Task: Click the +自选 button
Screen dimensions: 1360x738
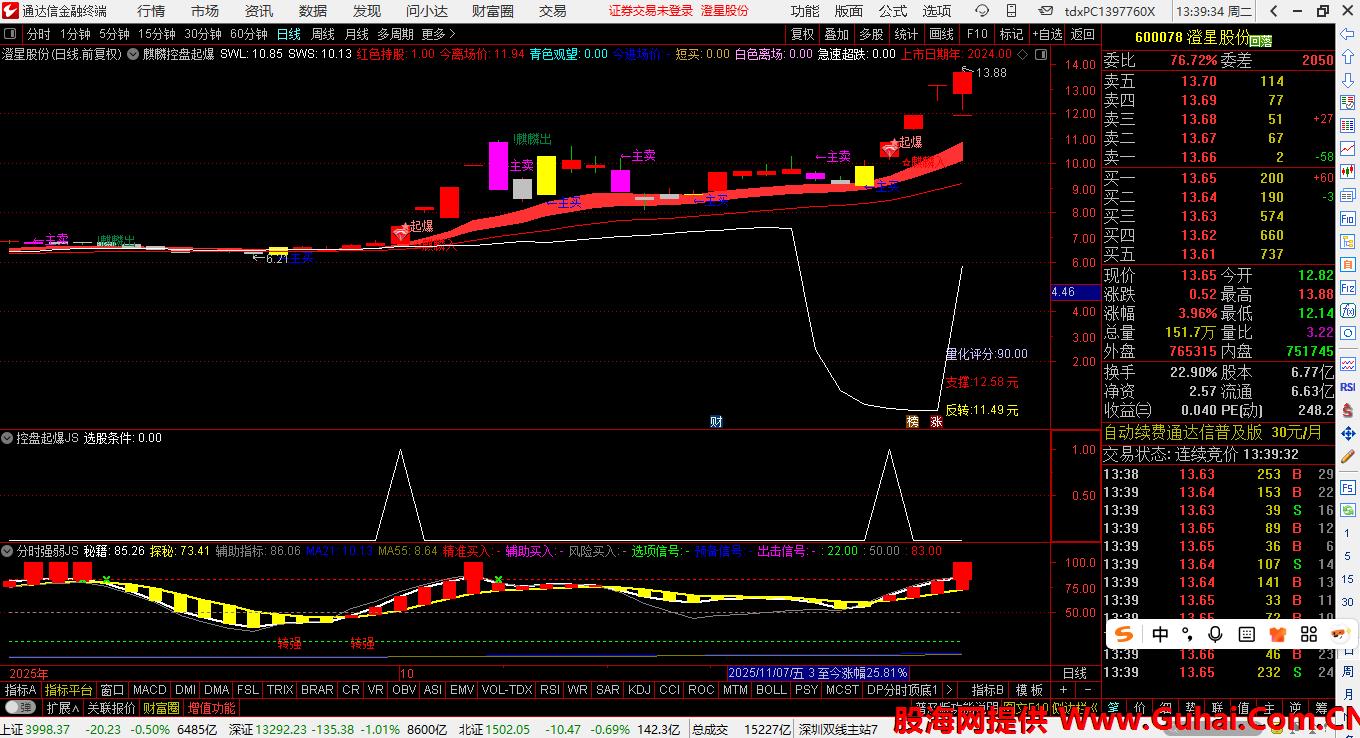Action: click(1047, 34)
